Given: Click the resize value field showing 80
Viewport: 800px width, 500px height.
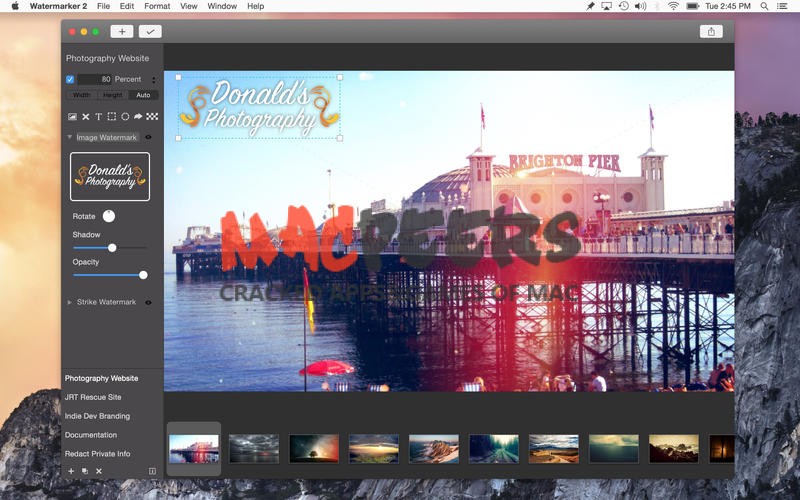Looking at the screenshot, I should click(x=94, y=79).
